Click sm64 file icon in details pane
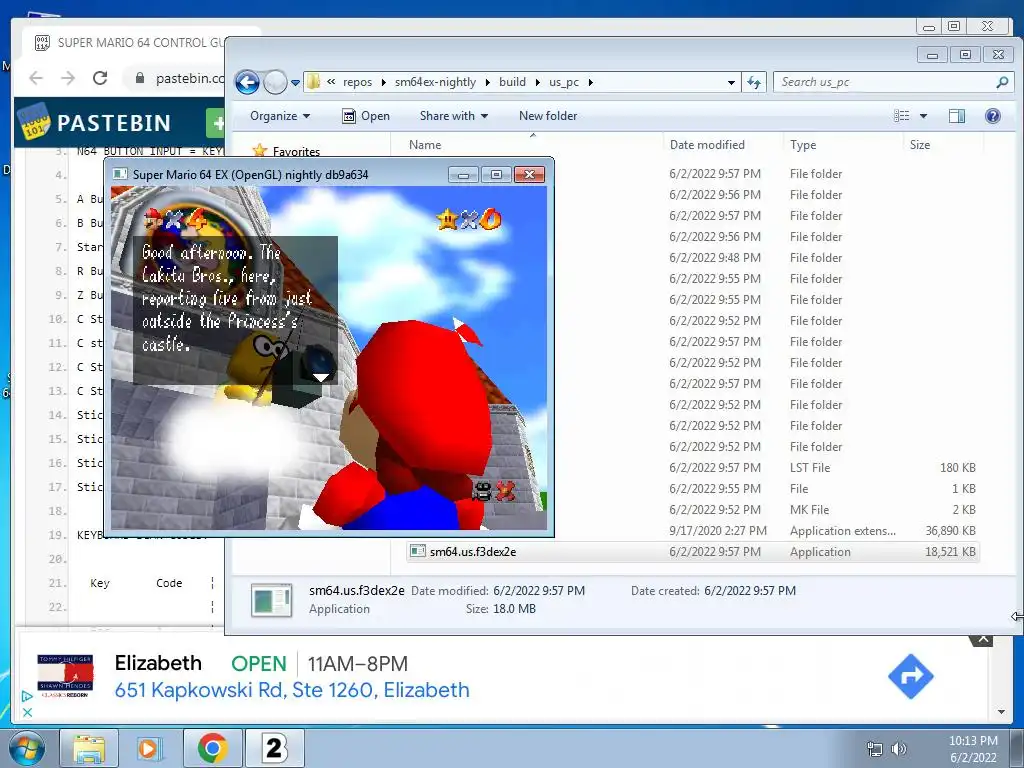This screenshot has height=768, width=1024. (272, 600)
